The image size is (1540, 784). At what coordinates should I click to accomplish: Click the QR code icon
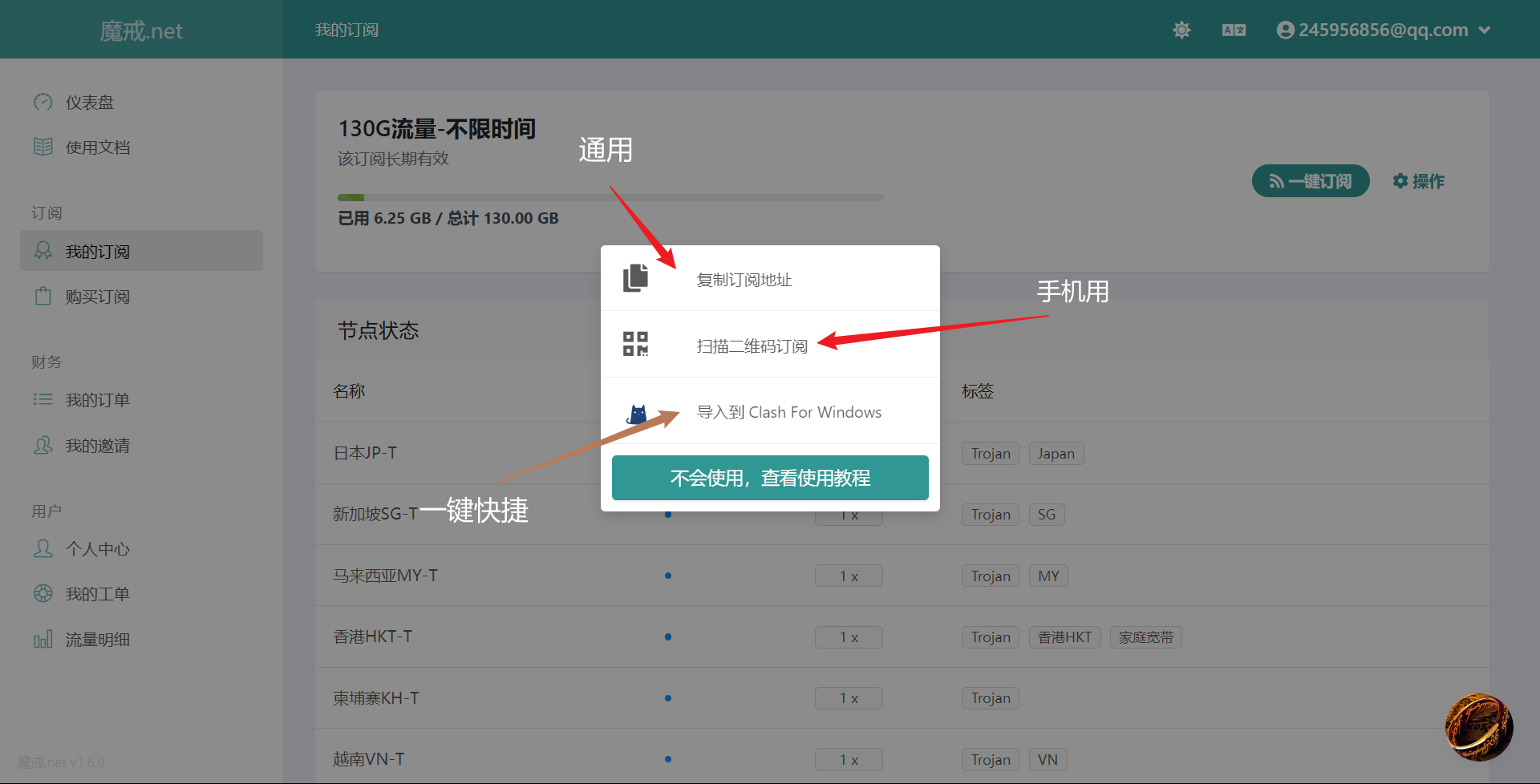(636, 344)
